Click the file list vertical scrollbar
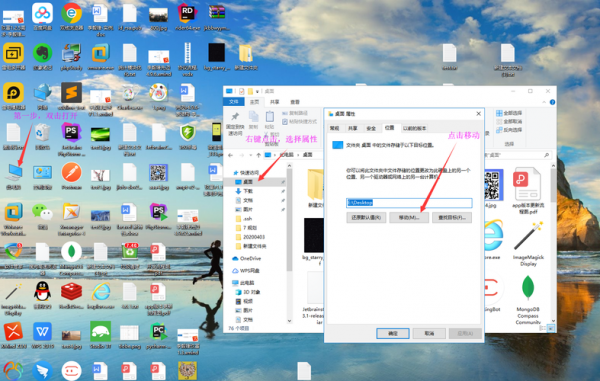The image size is (600, 381). click(553, 185)
